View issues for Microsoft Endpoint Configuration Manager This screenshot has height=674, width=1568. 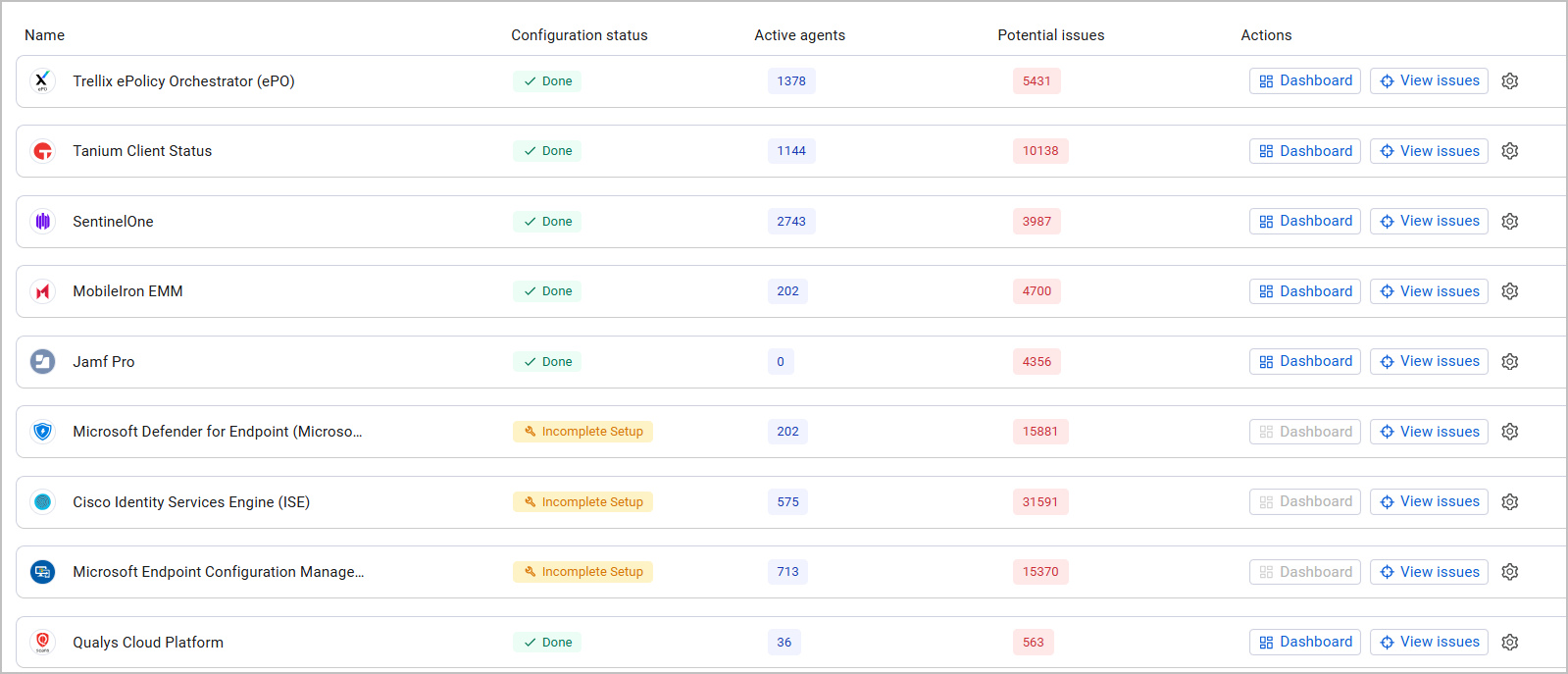point(1429,572)
